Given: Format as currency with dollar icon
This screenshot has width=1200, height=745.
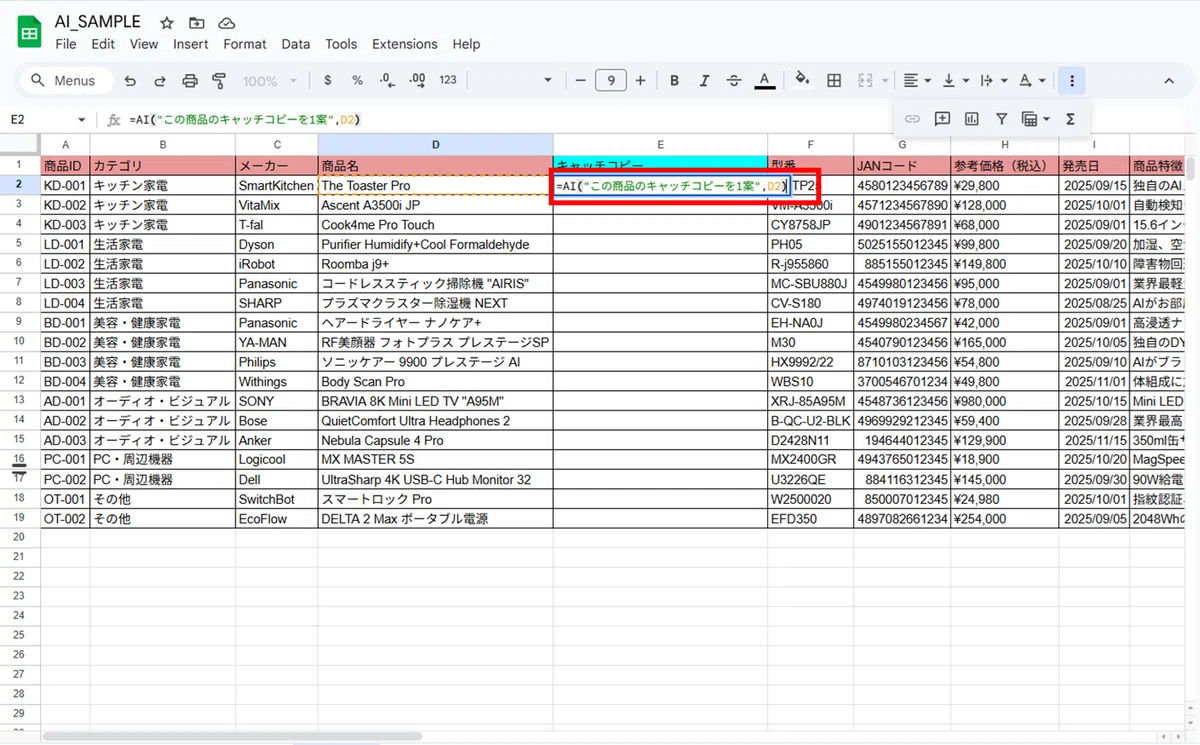Looking at the screenshot, I should click(328, 81).
